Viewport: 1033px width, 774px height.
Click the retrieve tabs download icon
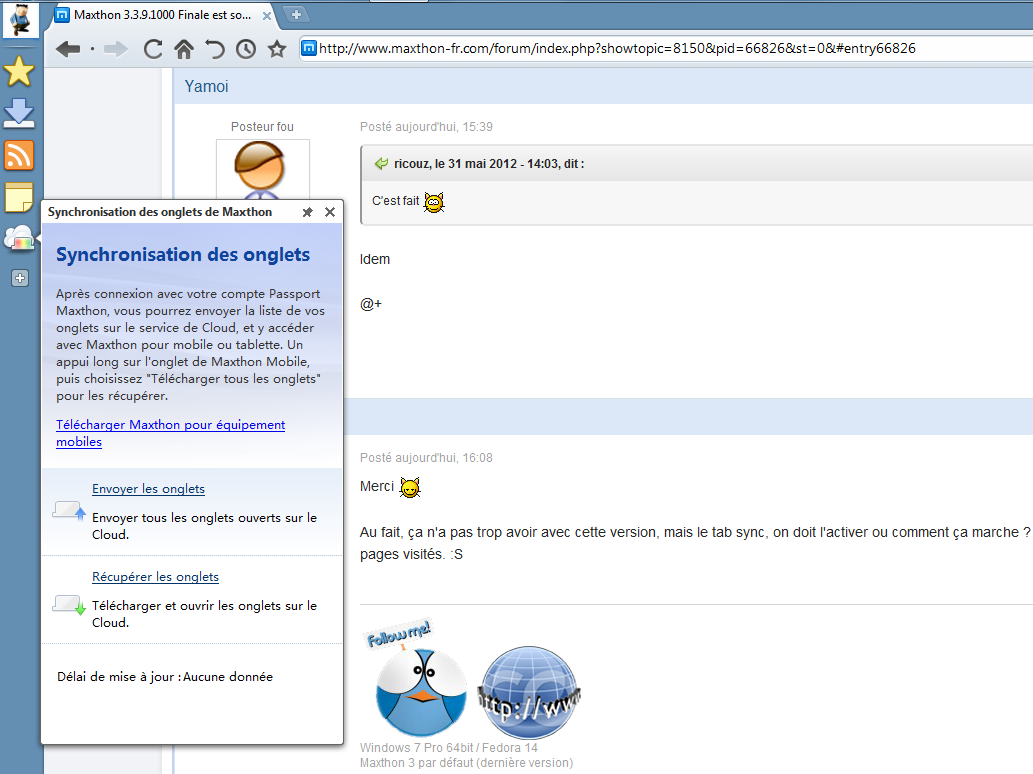pyautogui.click(x=69, y=605)
